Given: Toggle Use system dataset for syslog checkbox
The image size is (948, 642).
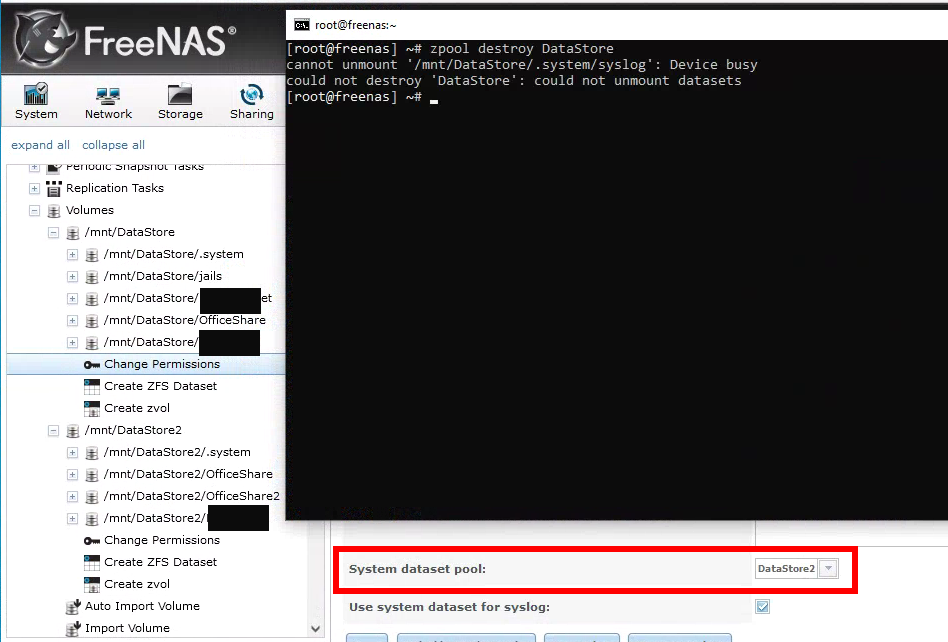Looking at the screenshot, I should (762, 606).
